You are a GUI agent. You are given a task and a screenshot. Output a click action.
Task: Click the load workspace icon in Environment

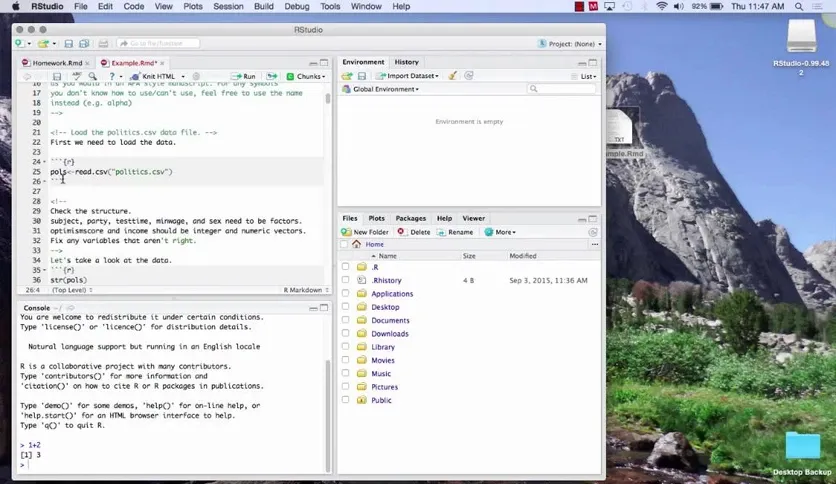(x=347, y=76)
